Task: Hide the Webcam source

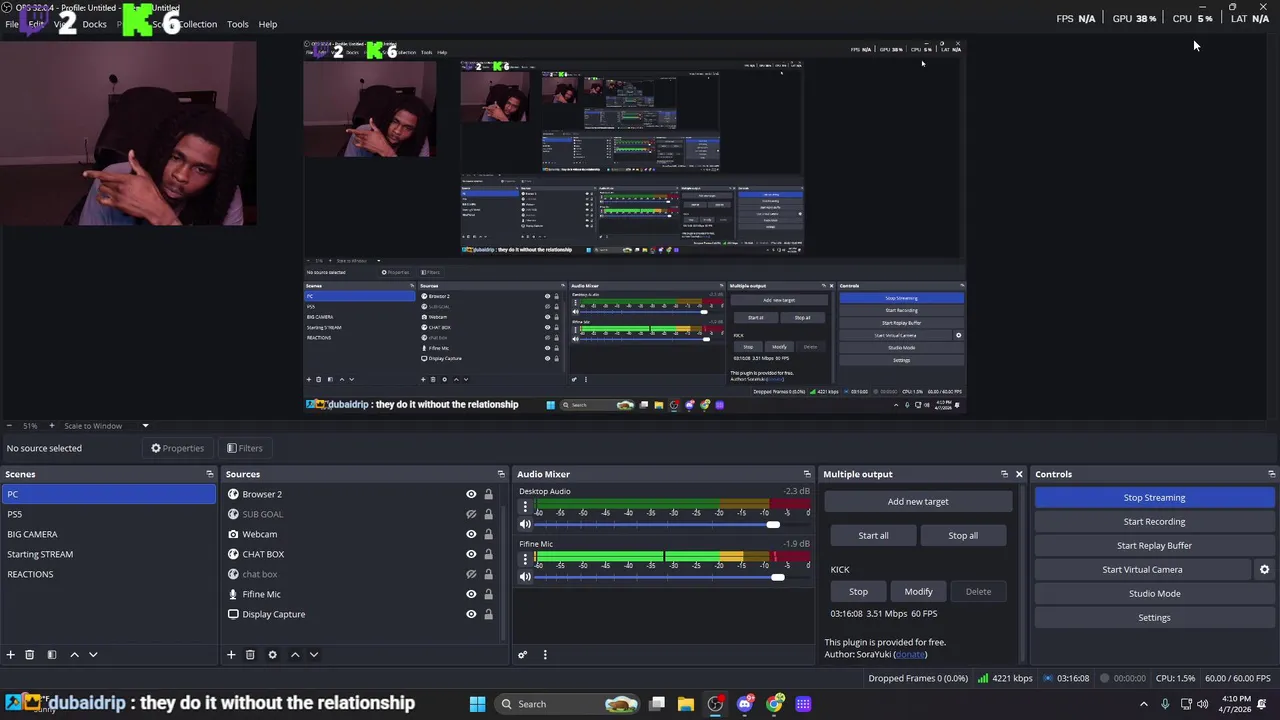Action: point(471,534)
